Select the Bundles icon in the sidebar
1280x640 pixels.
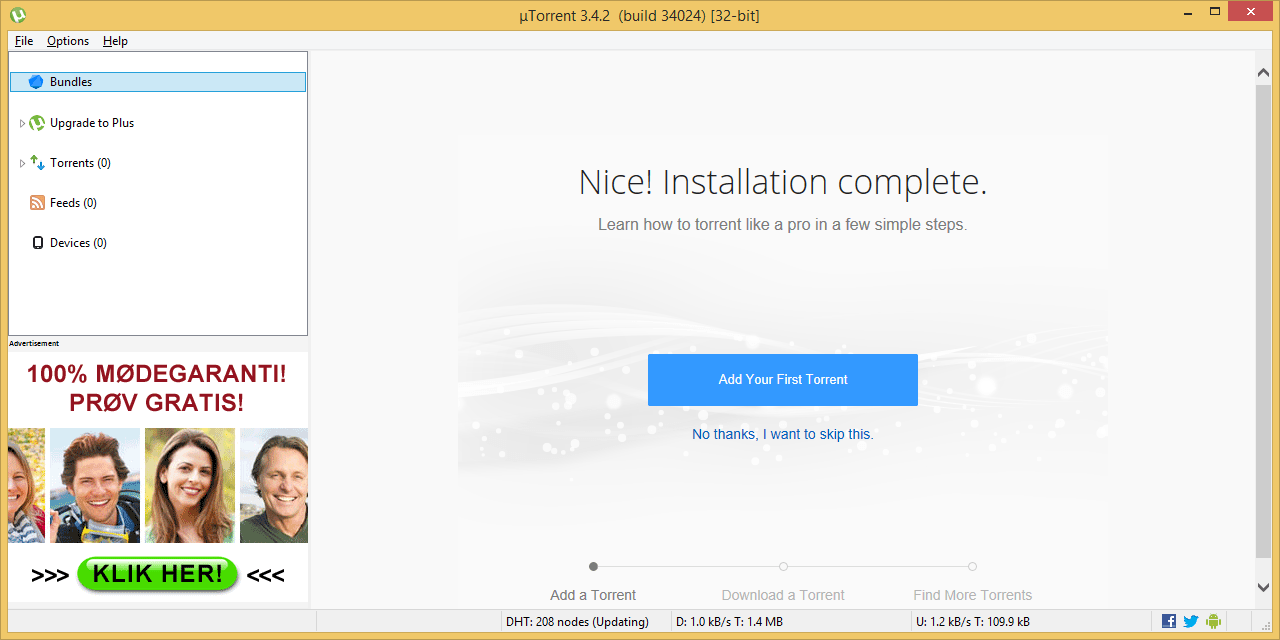click(36, 82)
